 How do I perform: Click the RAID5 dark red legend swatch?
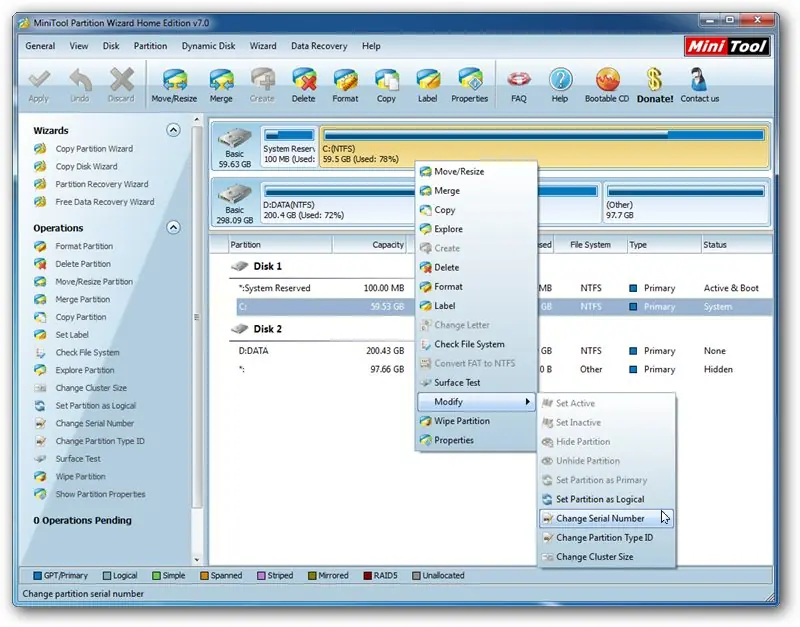click(367, 576)
